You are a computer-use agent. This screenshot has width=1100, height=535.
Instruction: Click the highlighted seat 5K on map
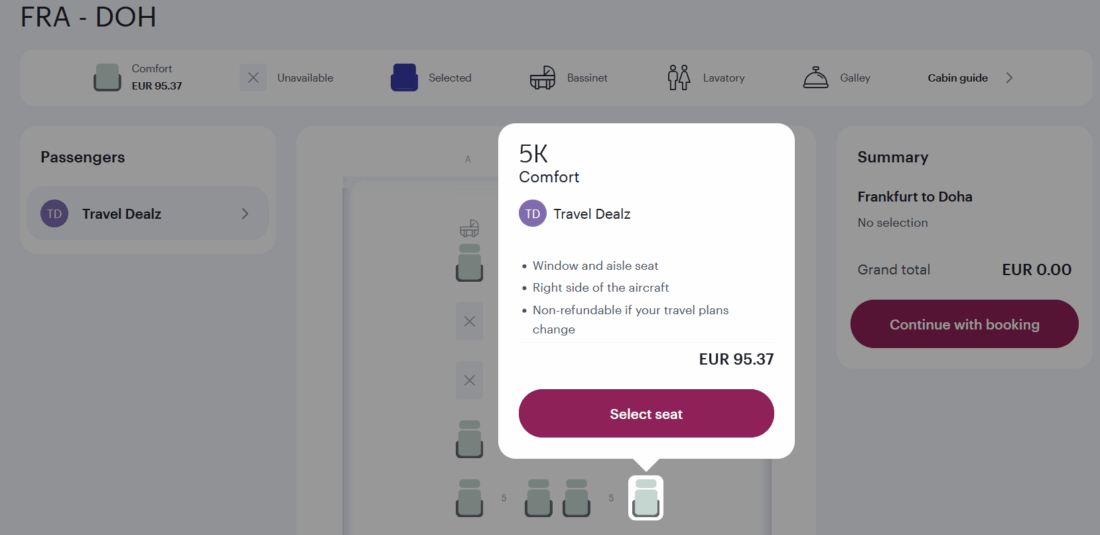tap(646, 498)
